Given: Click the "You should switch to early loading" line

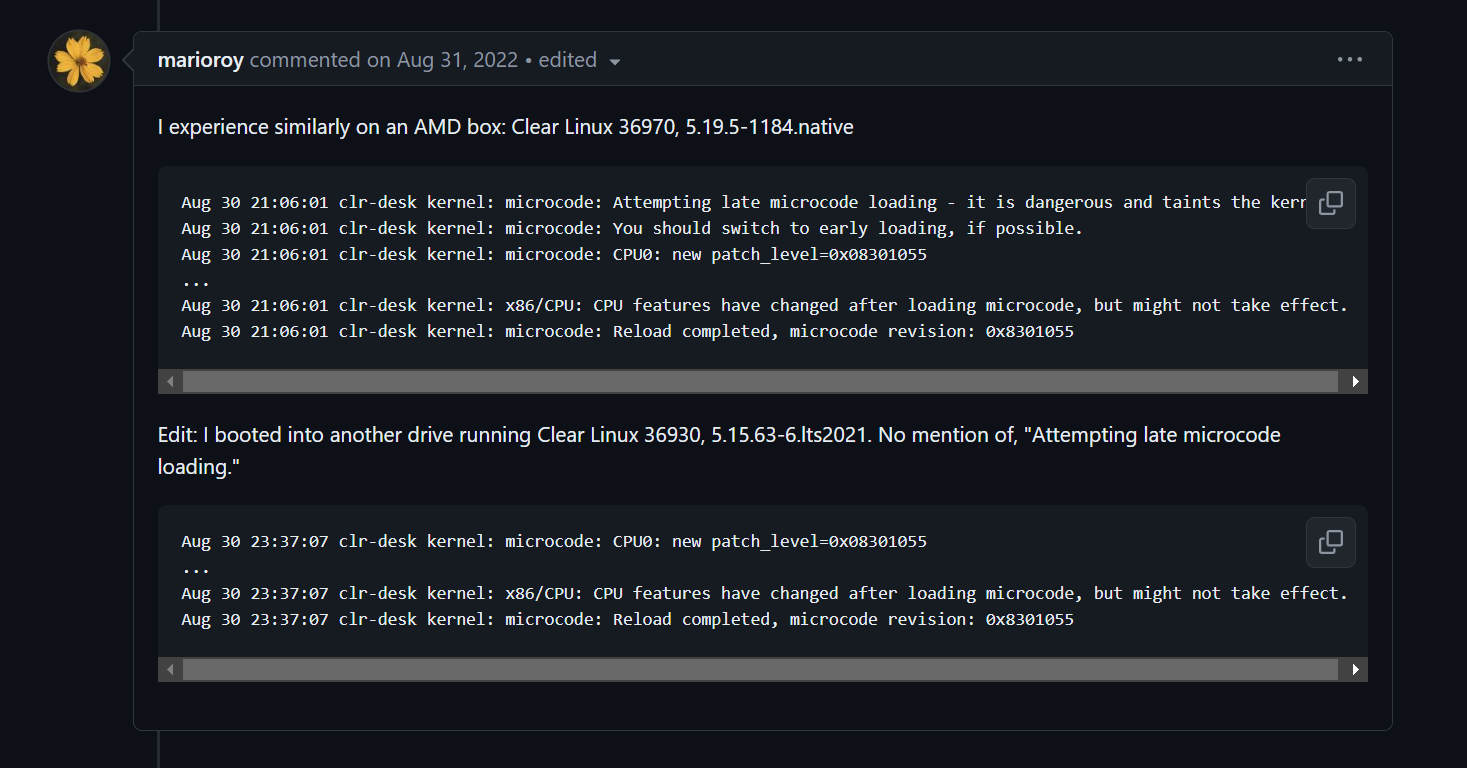Looking at the screenshot, I should 632,228.
